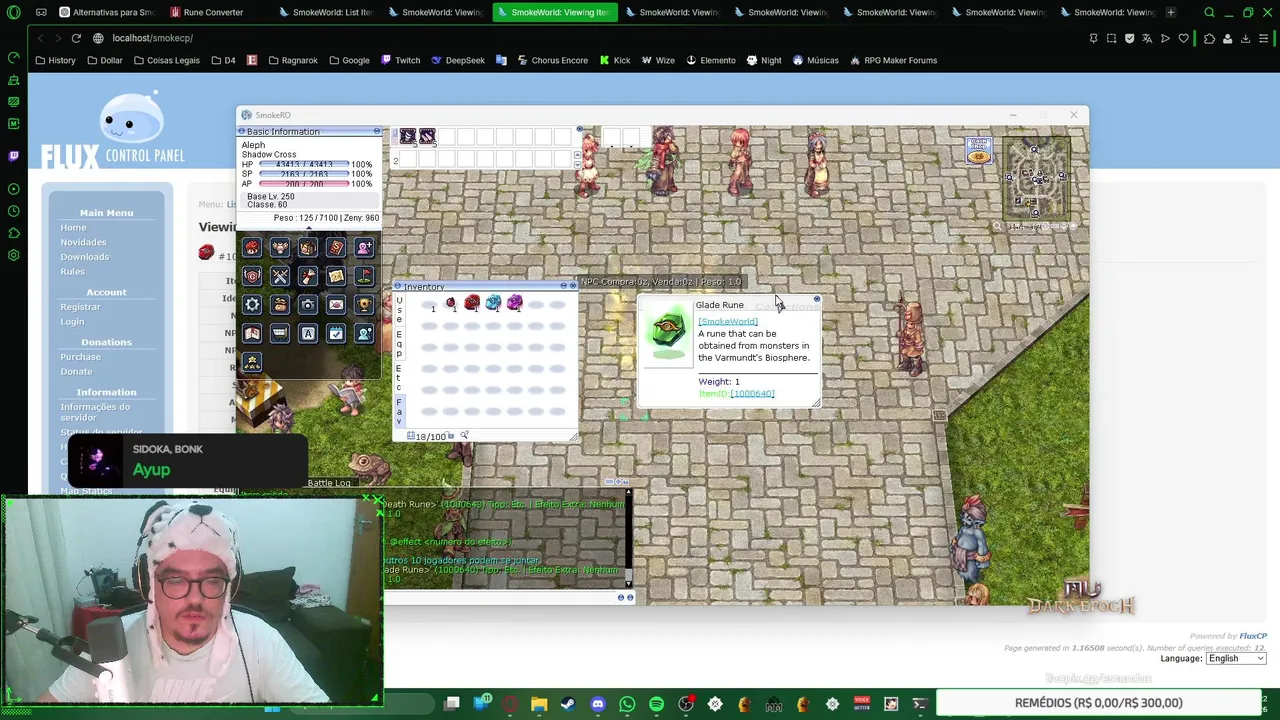Click the [SmokeWorld] link in tooltip
1280x720 pixels.
(728, 322)
